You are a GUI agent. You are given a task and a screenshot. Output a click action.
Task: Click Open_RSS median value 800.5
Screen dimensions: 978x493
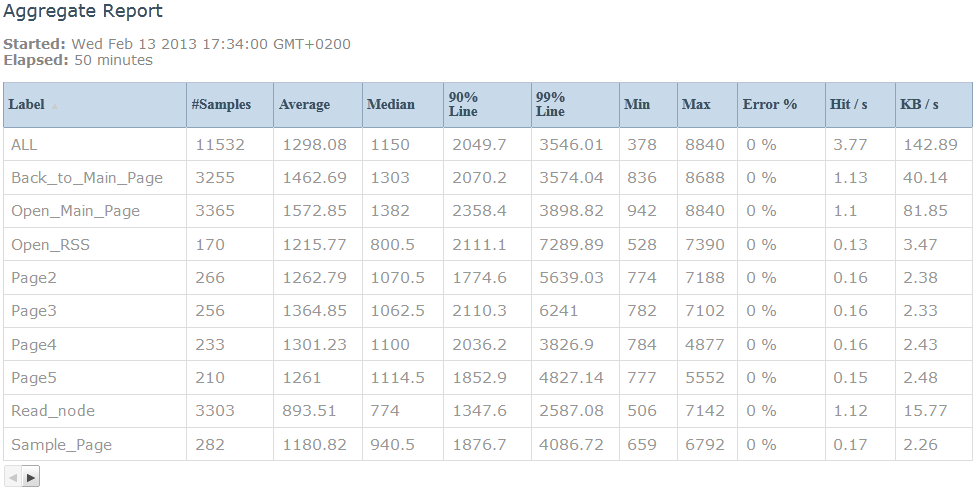[392, 245]
